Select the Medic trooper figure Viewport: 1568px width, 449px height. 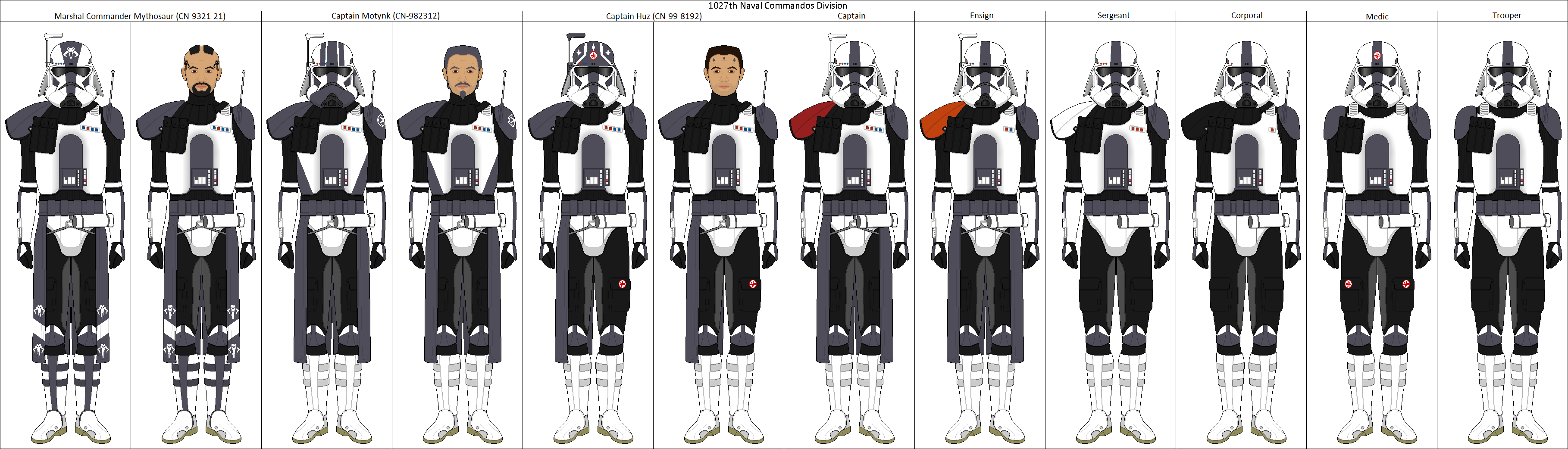[1377, 242]
